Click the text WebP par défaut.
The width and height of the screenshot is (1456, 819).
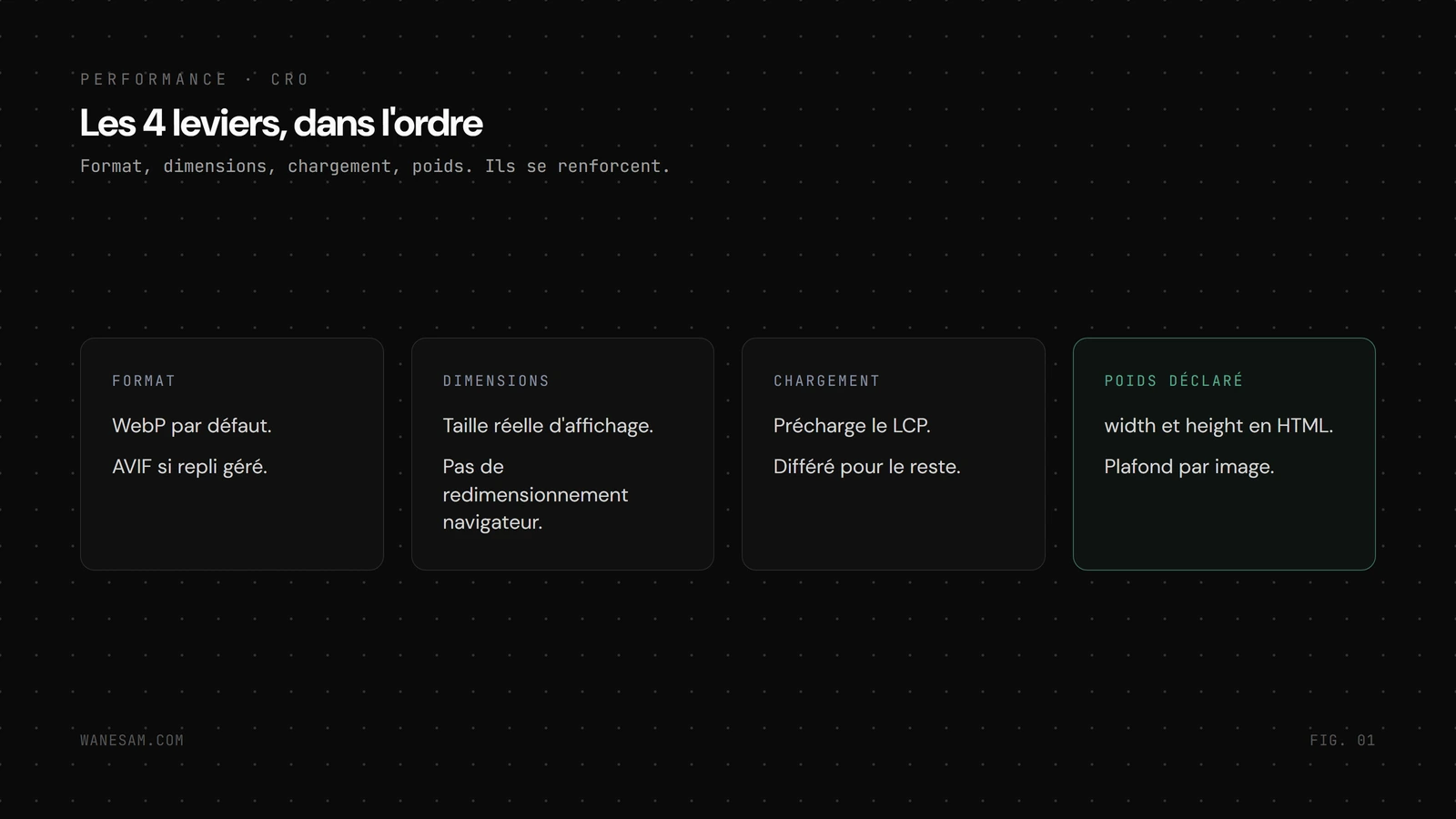[x=192, y=426]
